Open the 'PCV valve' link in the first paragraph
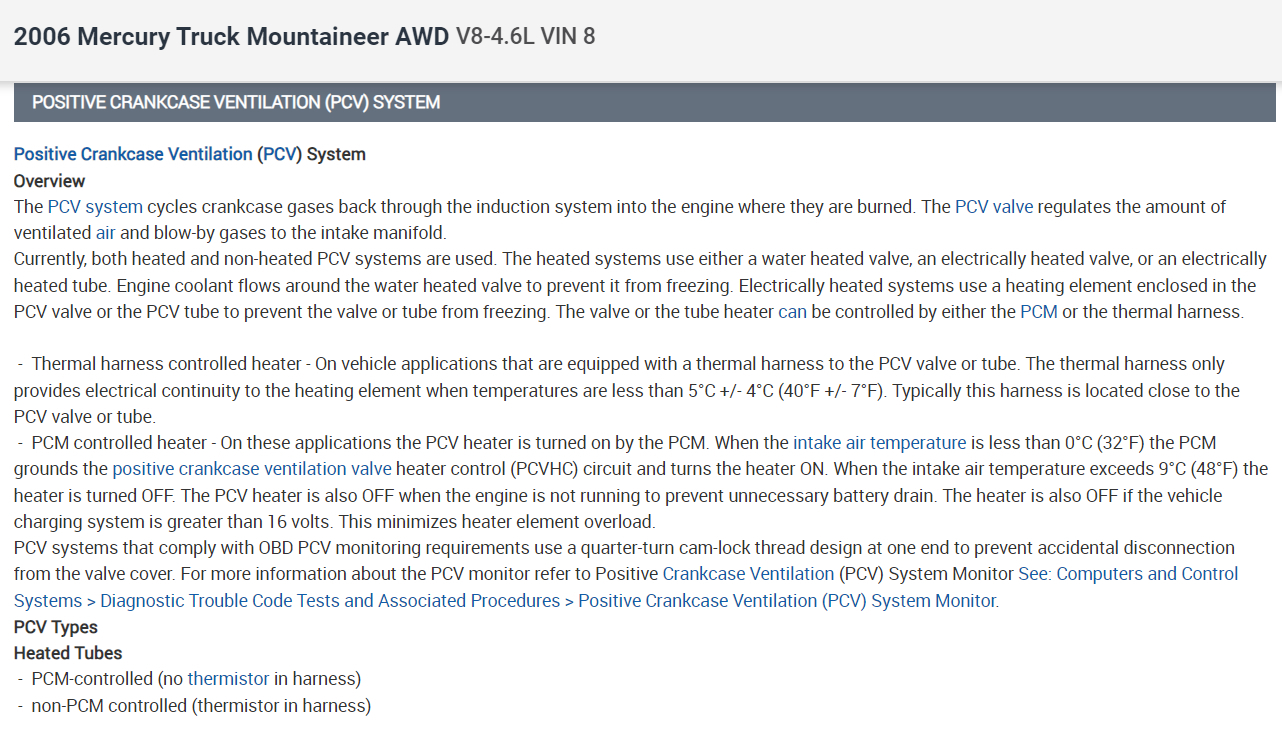Image resolution: width=1282 pixels, height=731 pixels. (x=994, y=207)
